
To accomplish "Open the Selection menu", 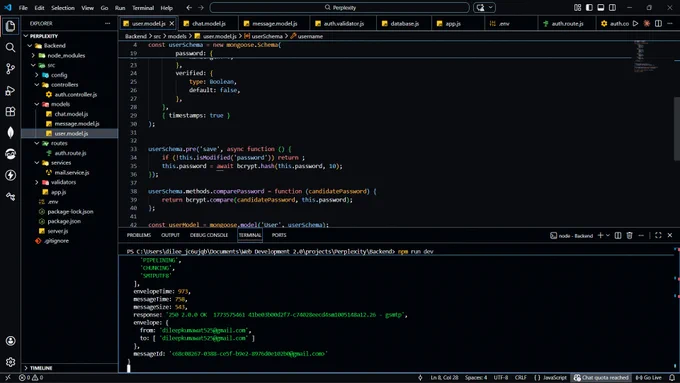I will (63, 8).
